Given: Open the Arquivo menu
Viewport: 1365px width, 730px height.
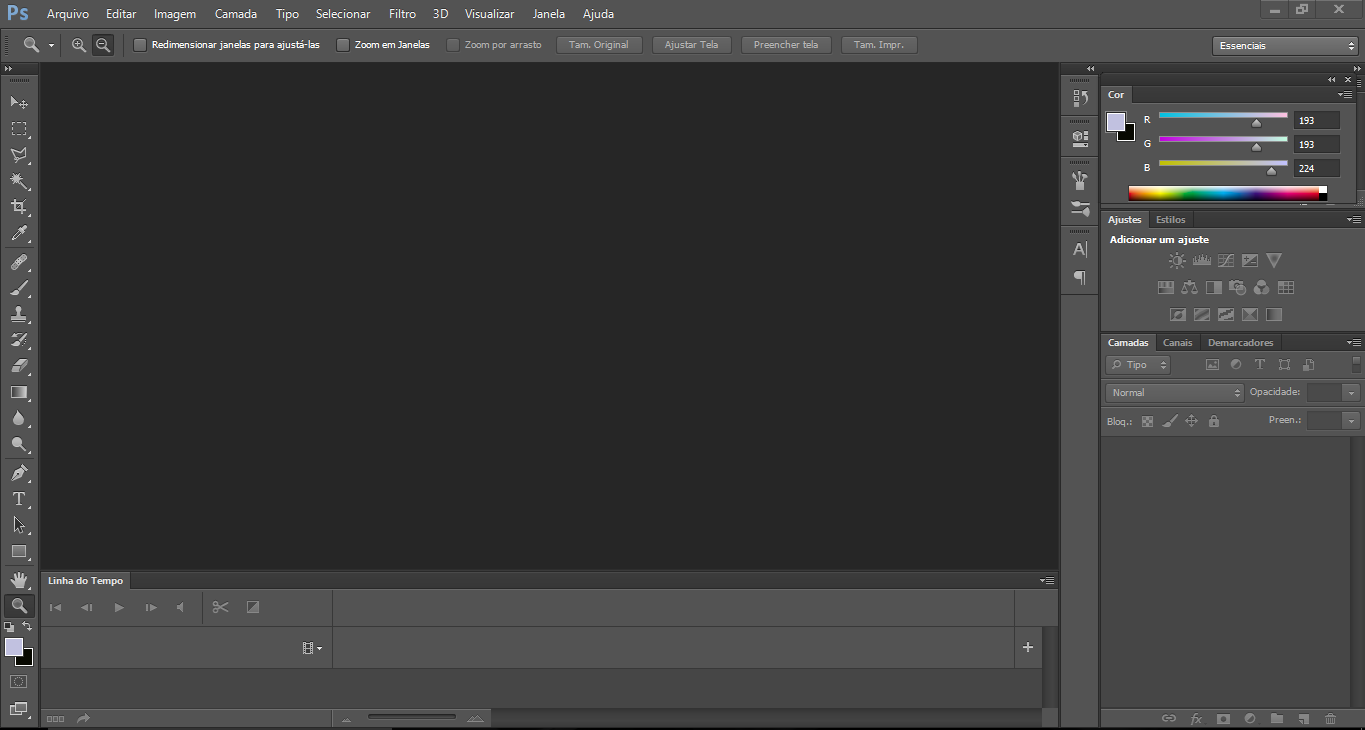Looking at the screenshot, I should pos(68,14).
